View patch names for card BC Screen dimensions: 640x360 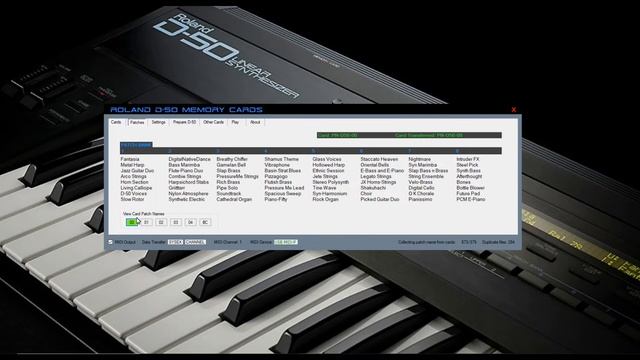205,222
